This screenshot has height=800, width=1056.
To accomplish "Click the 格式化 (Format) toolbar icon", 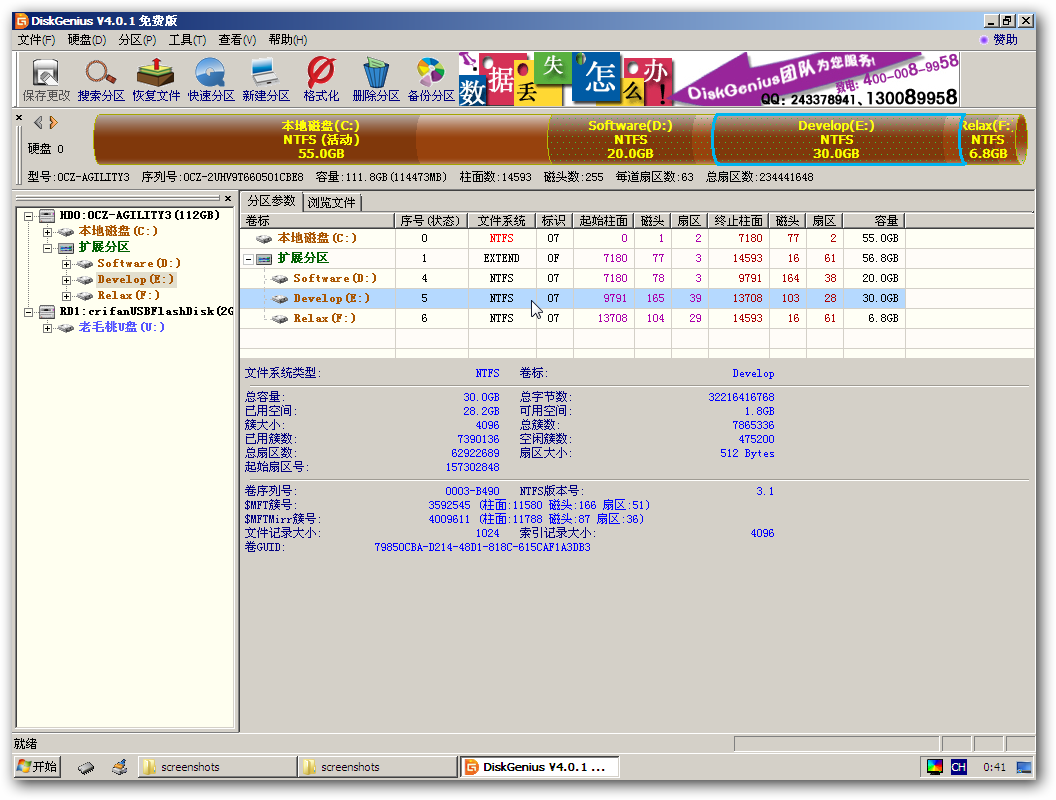I will (x=321, y=79).
